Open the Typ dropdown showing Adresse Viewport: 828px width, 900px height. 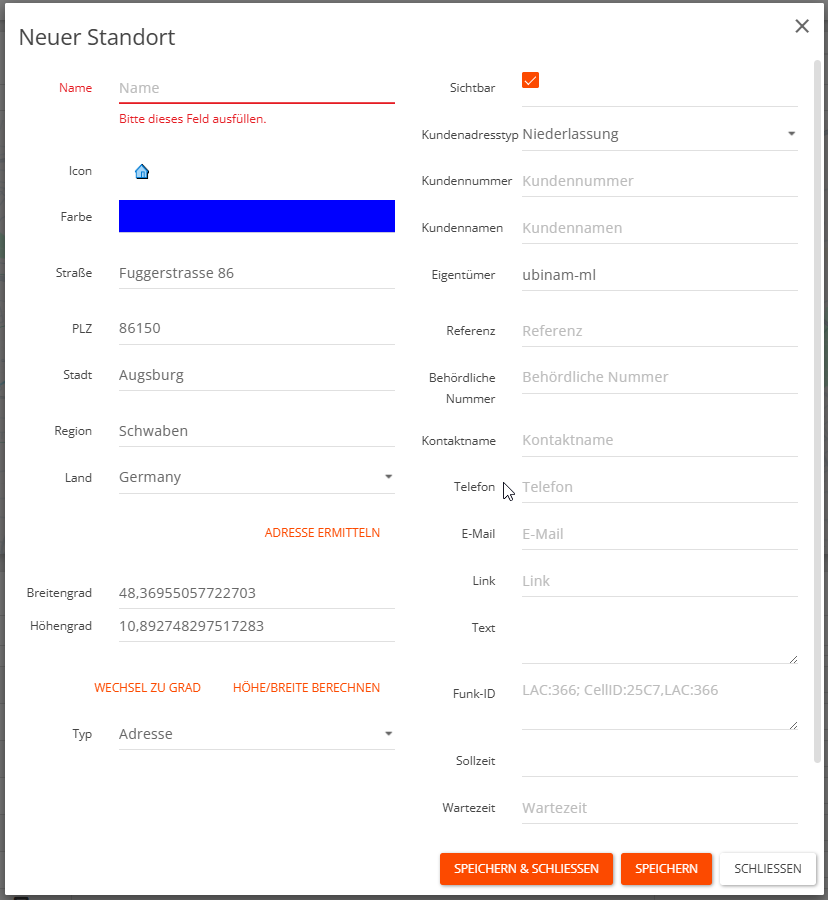click(x=256, y=734)
